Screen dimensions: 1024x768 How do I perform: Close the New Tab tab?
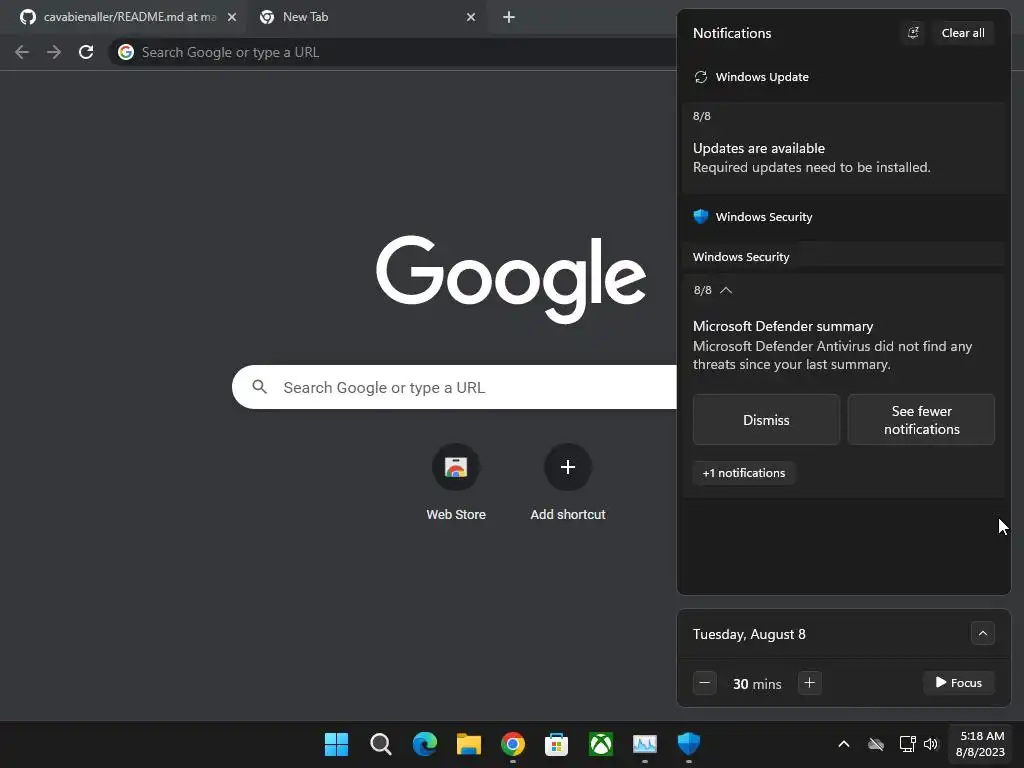pyautogui.click(x=471, y=17)
